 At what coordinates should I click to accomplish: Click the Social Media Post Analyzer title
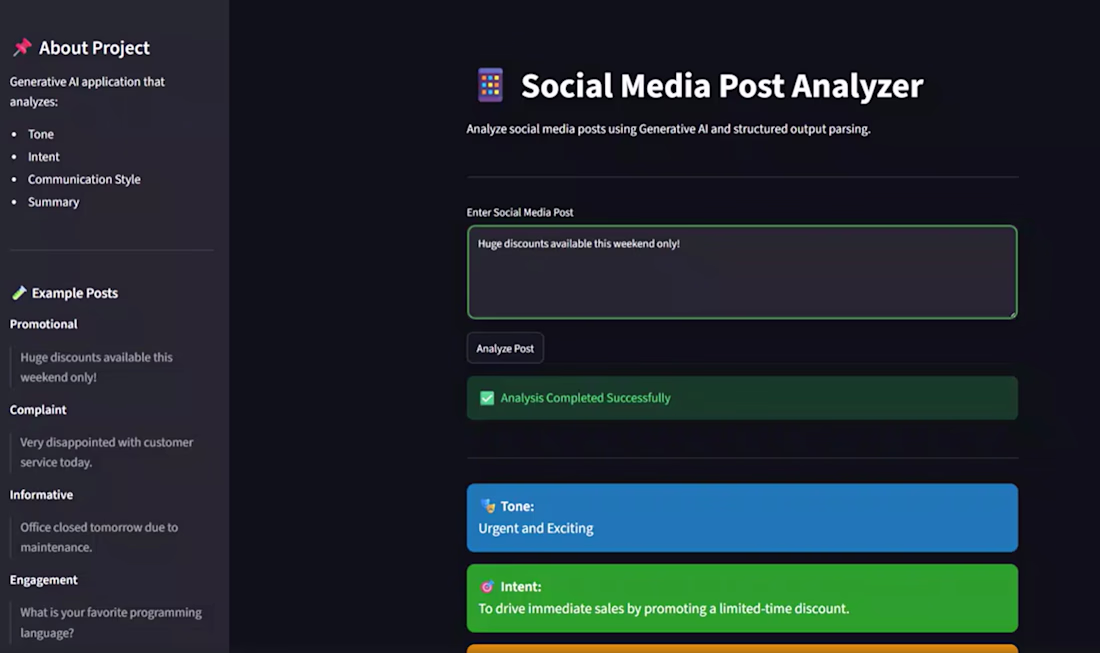(722, 86)
